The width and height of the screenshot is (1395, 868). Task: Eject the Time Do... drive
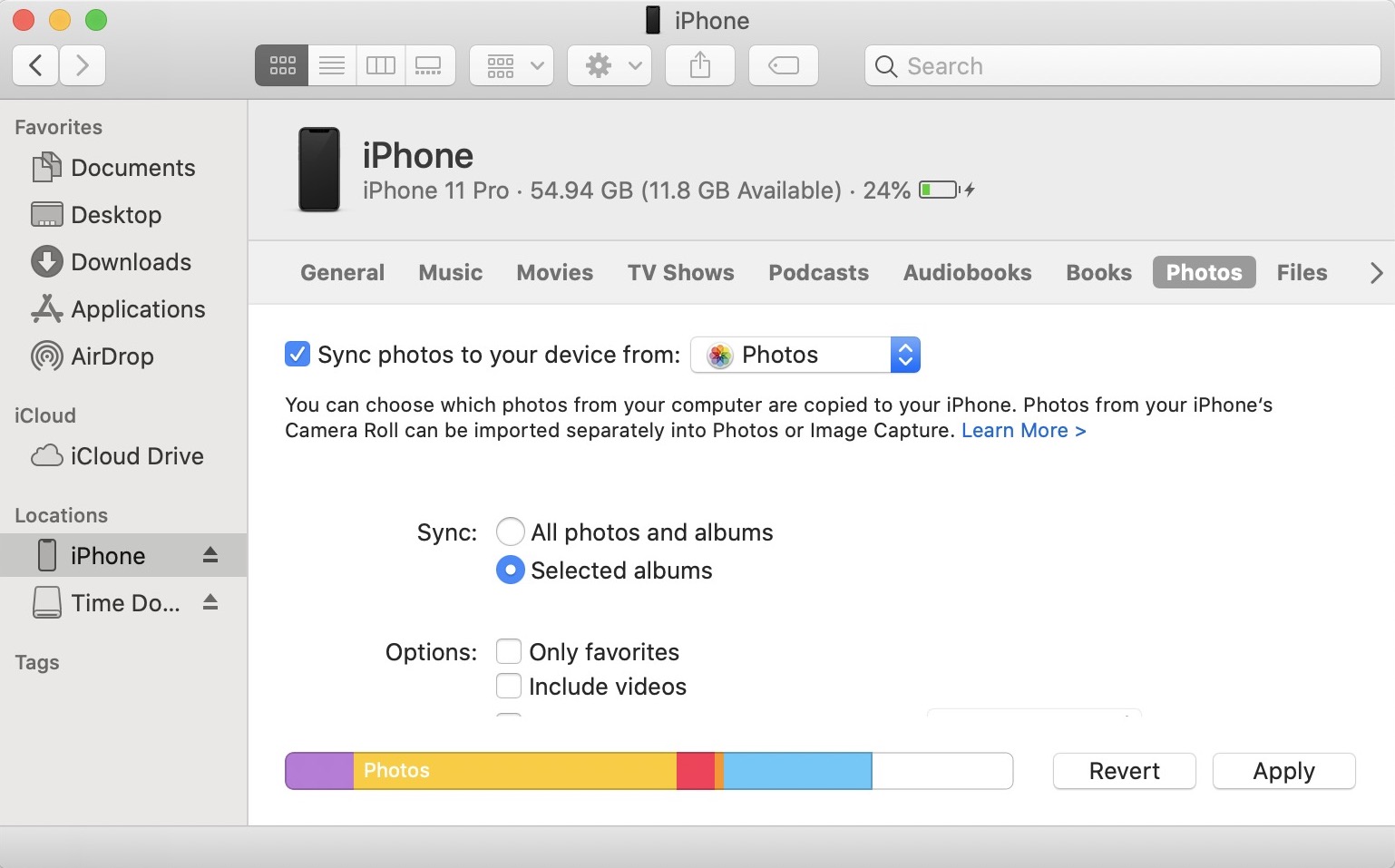[210, 602]
